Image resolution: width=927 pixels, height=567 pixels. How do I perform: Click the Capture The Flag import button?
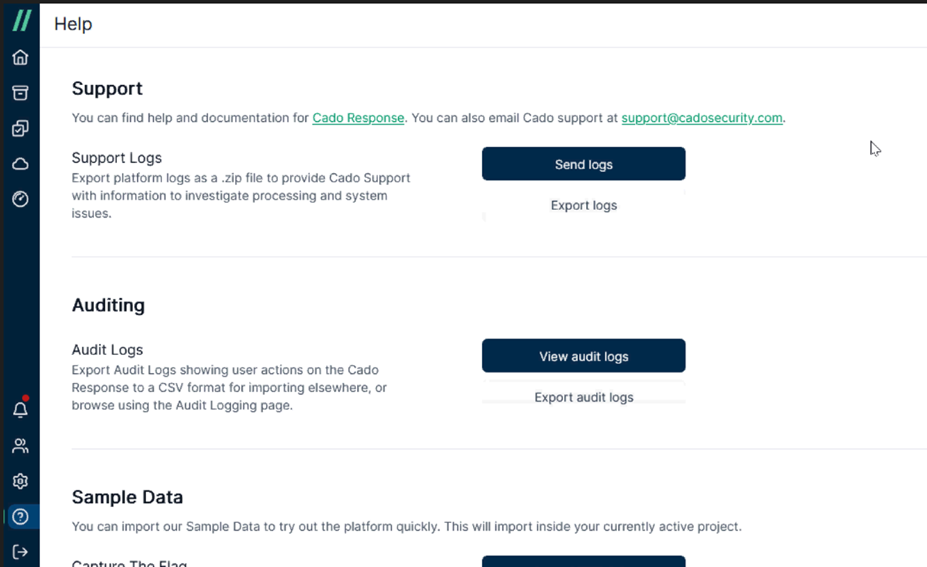pos(584,561)
